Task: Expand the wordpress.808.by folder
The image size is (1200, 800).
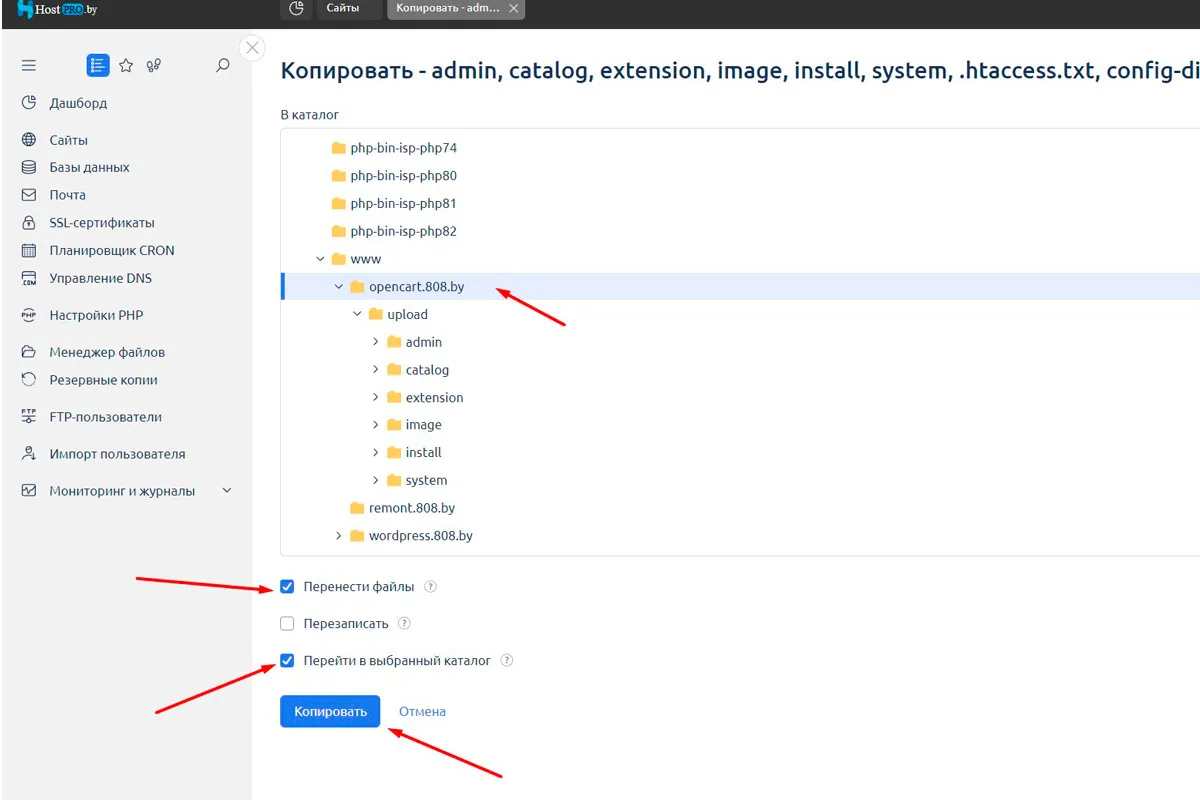Action: pos(339,536)
